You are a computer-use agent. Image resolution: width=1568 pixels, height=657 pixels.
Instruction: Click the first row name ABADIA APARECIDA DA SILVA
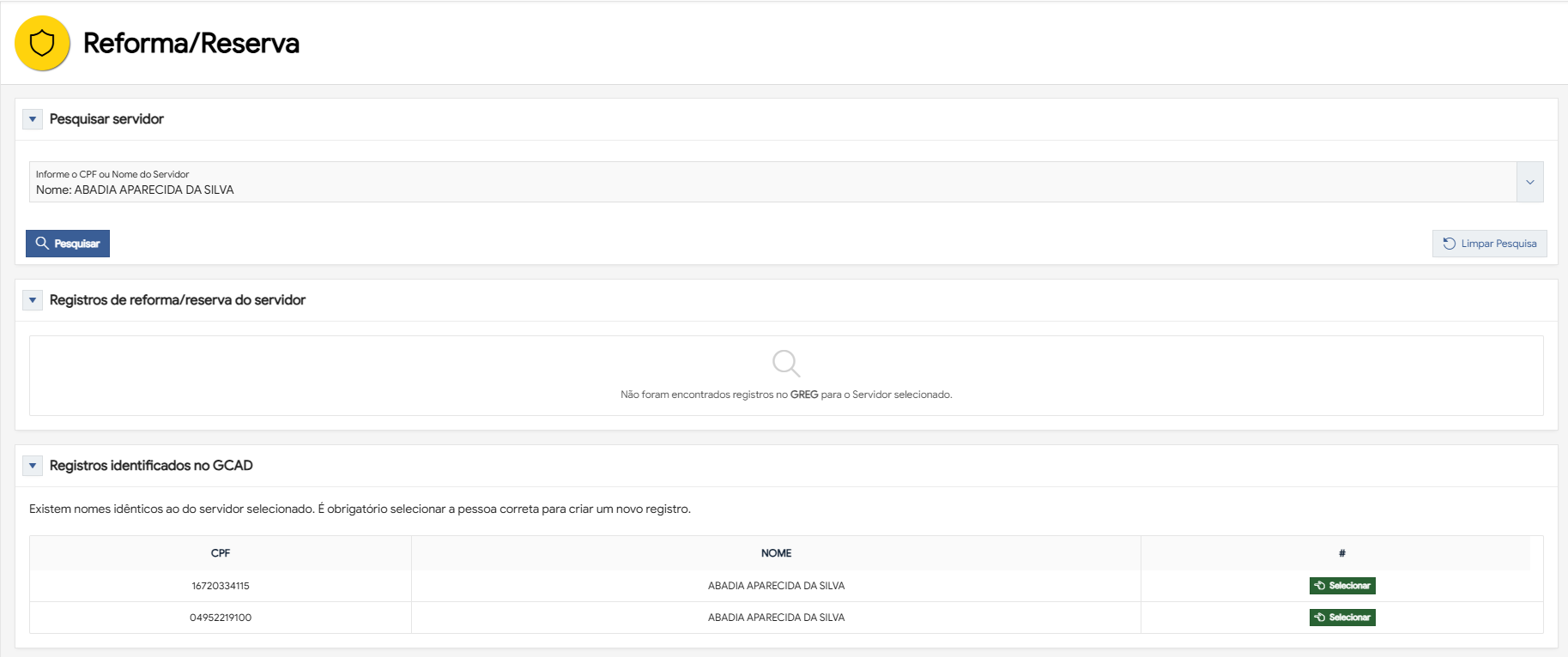coord(776,586)
